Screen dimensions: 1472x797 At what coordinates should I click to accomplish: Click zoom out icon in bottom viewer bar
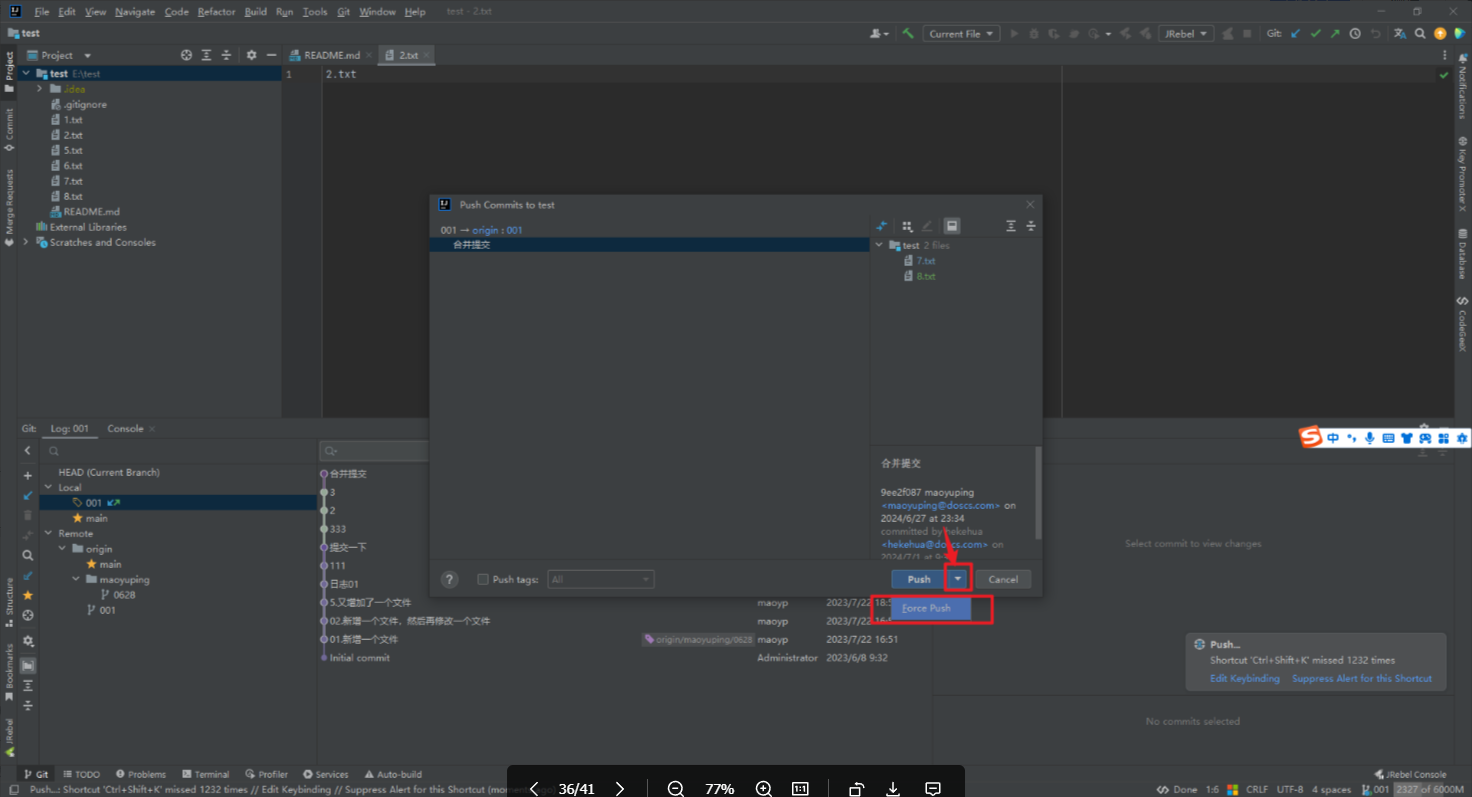click(x=675, y=789)
